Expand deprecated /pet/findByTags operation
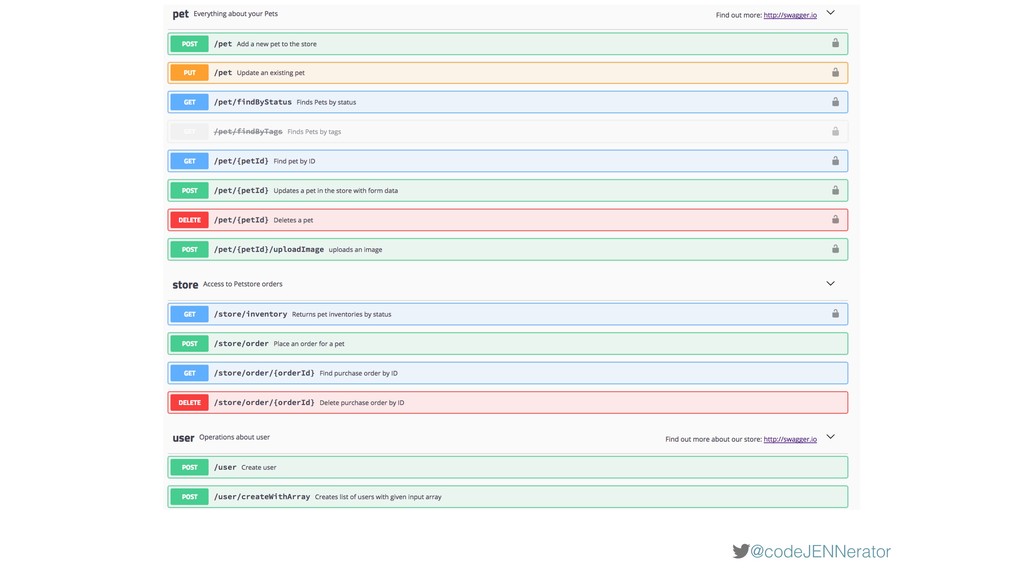The height and width of the screenshot is (576, 1024). point(507,131)
